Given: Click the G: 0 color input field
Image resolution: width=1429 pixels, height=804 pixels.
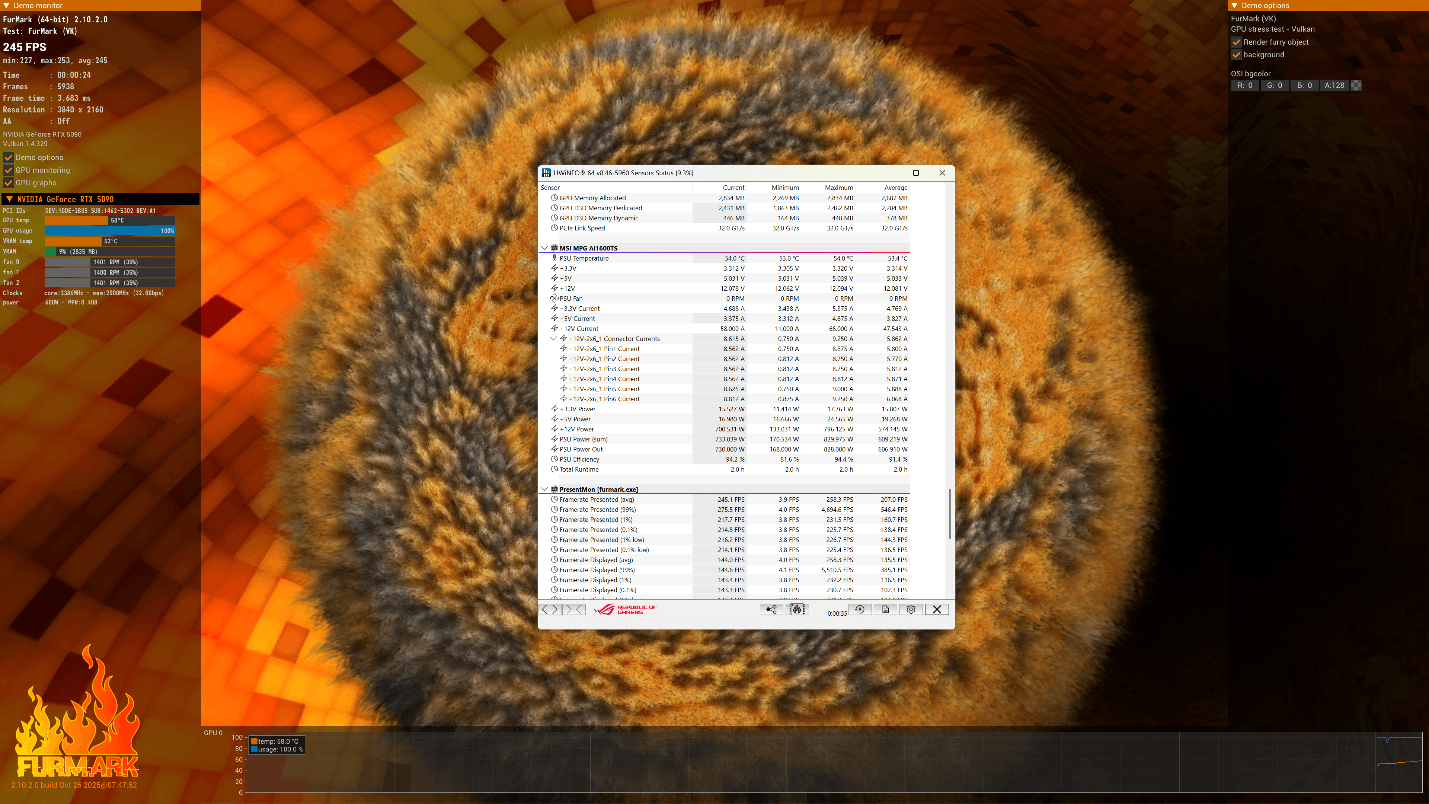Looking at the screenshot, I should [x=1273, y=85].
